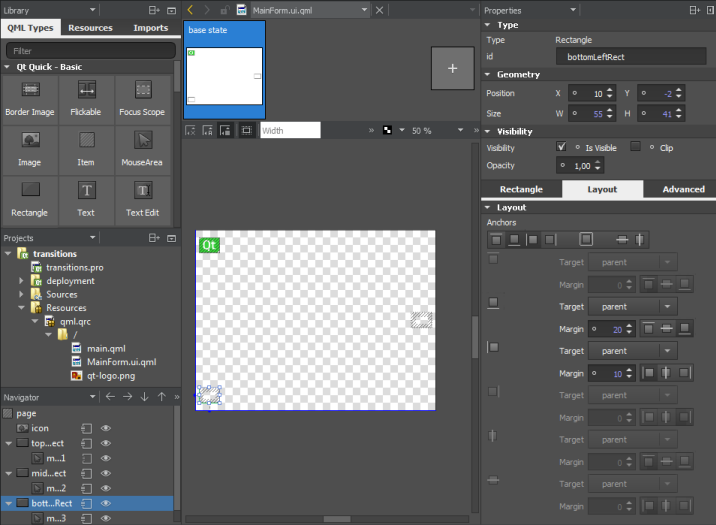Add new state with plus button
Viewport: 716px width, 525px height.
pos(452,68)
